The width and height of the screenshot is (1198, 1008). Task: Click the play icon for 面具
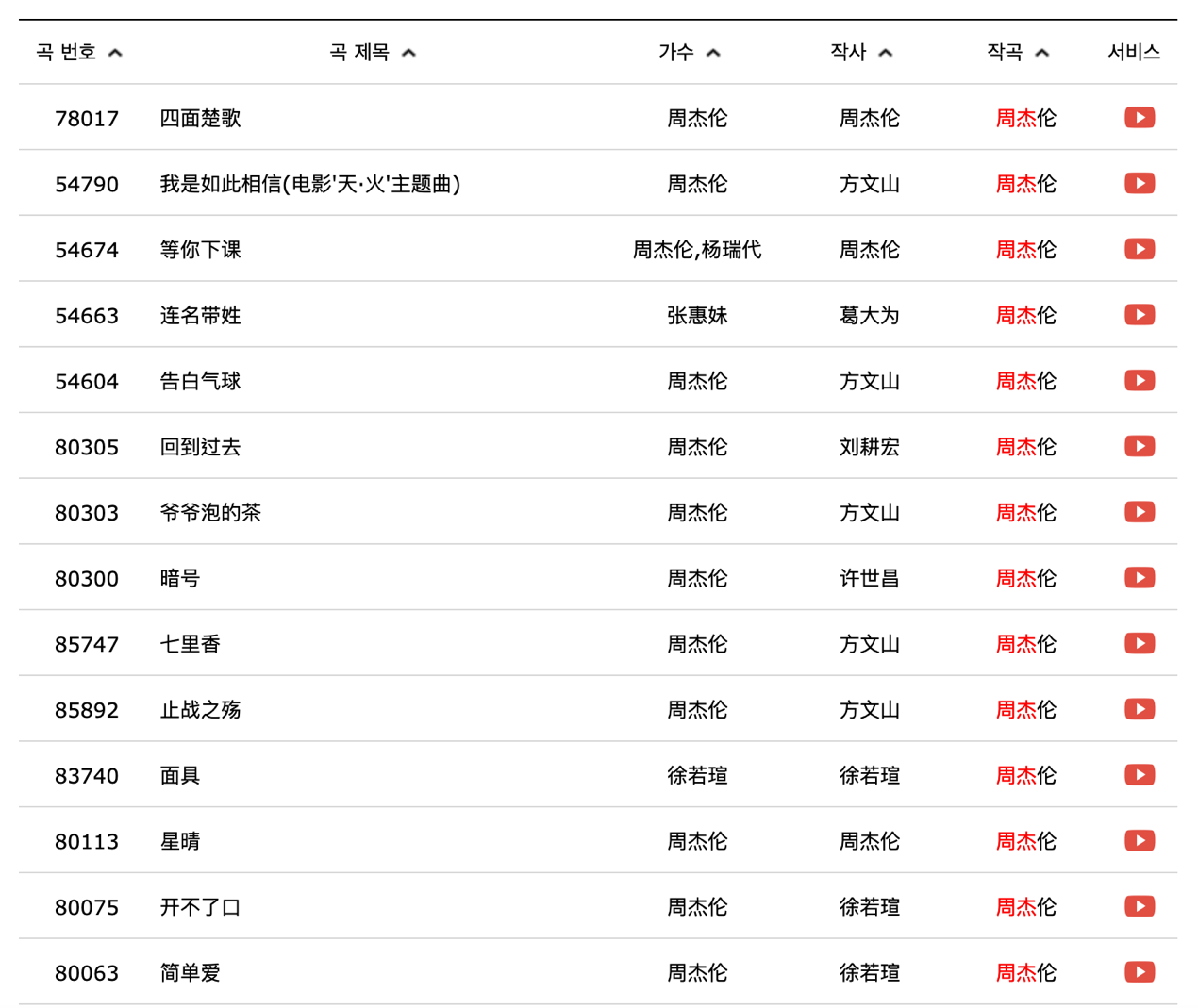(1139, 775)
